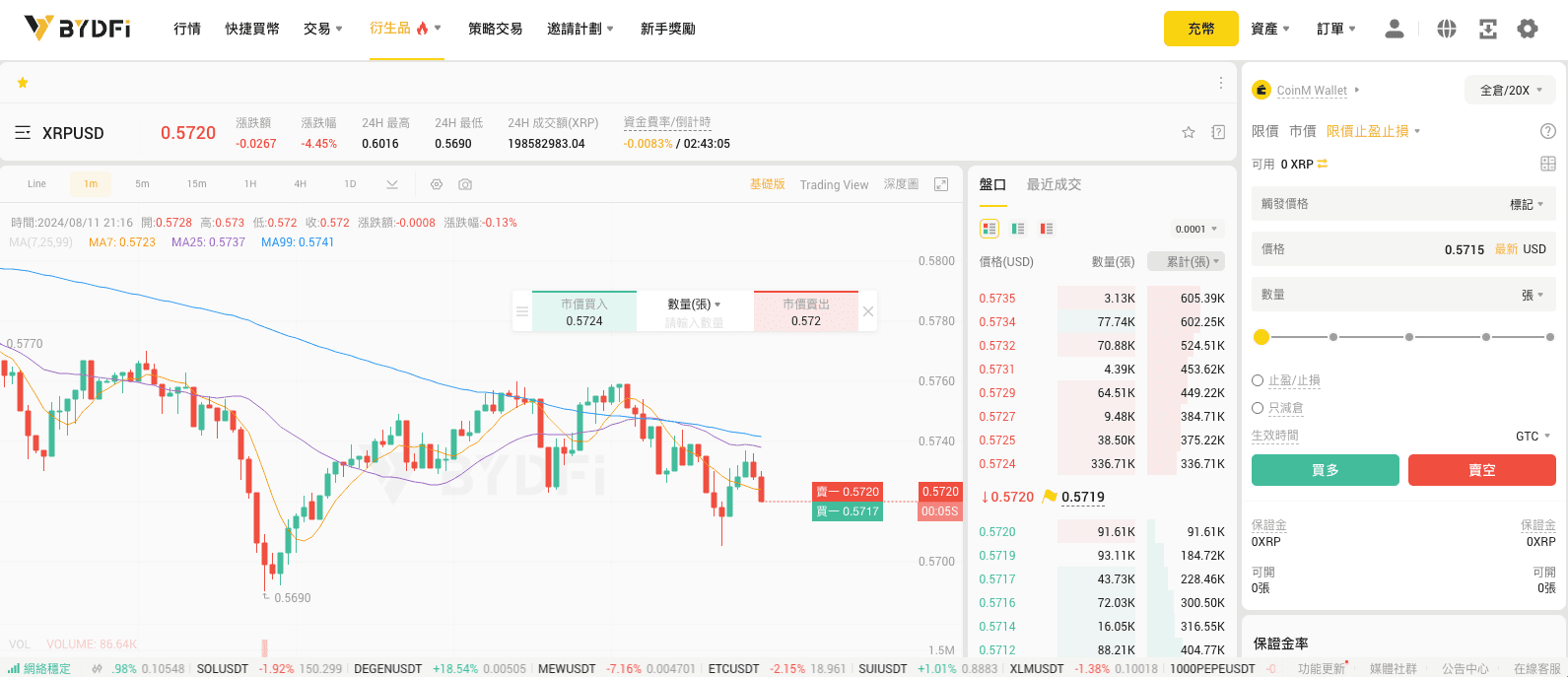The image size is (1568, 677).
Task: Open the 策略交易 strategy trading menu
Action: (x=496, y=29)
